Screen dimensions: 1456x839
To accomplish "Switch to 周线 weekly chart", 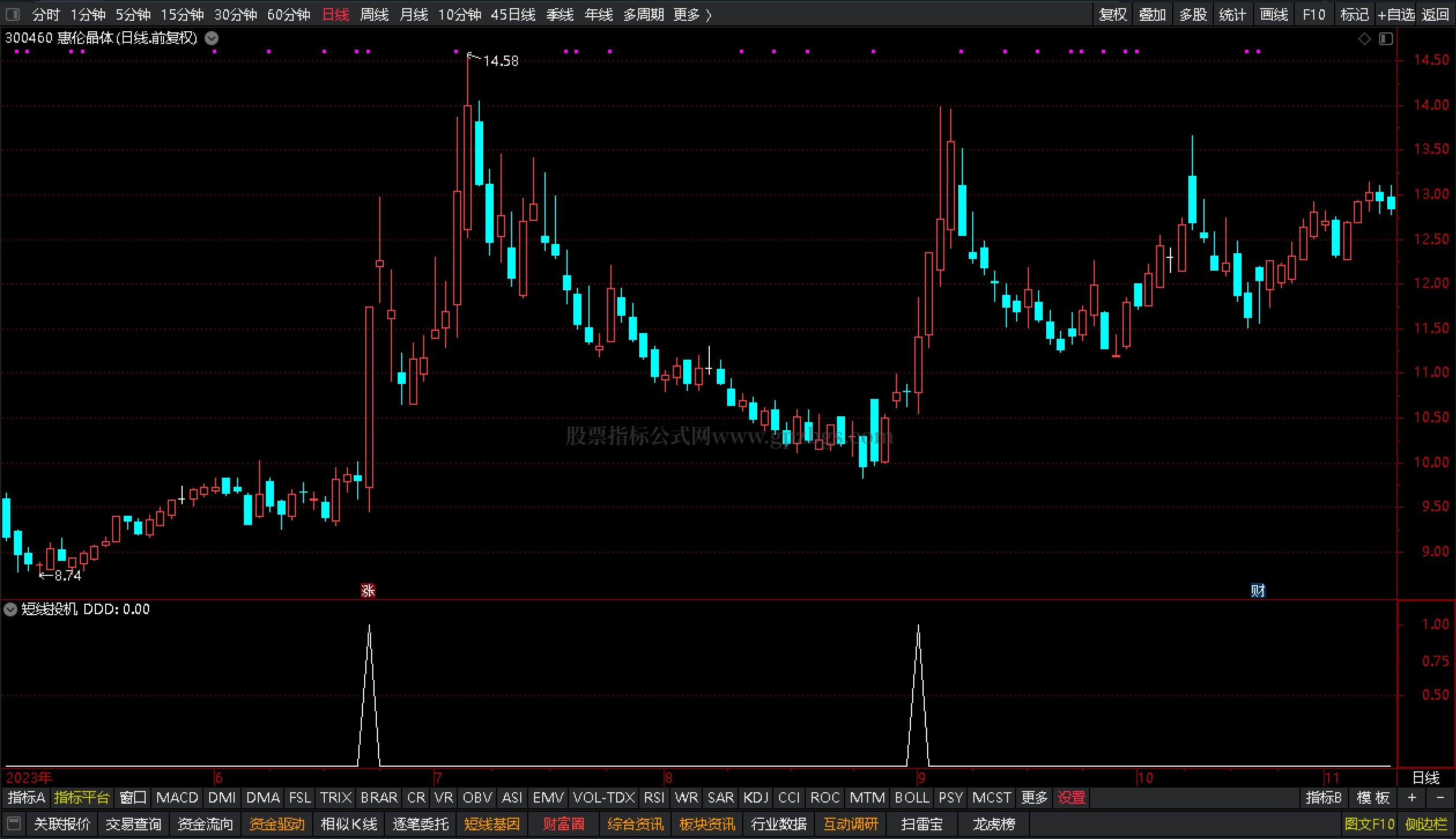I will point(375,14).
